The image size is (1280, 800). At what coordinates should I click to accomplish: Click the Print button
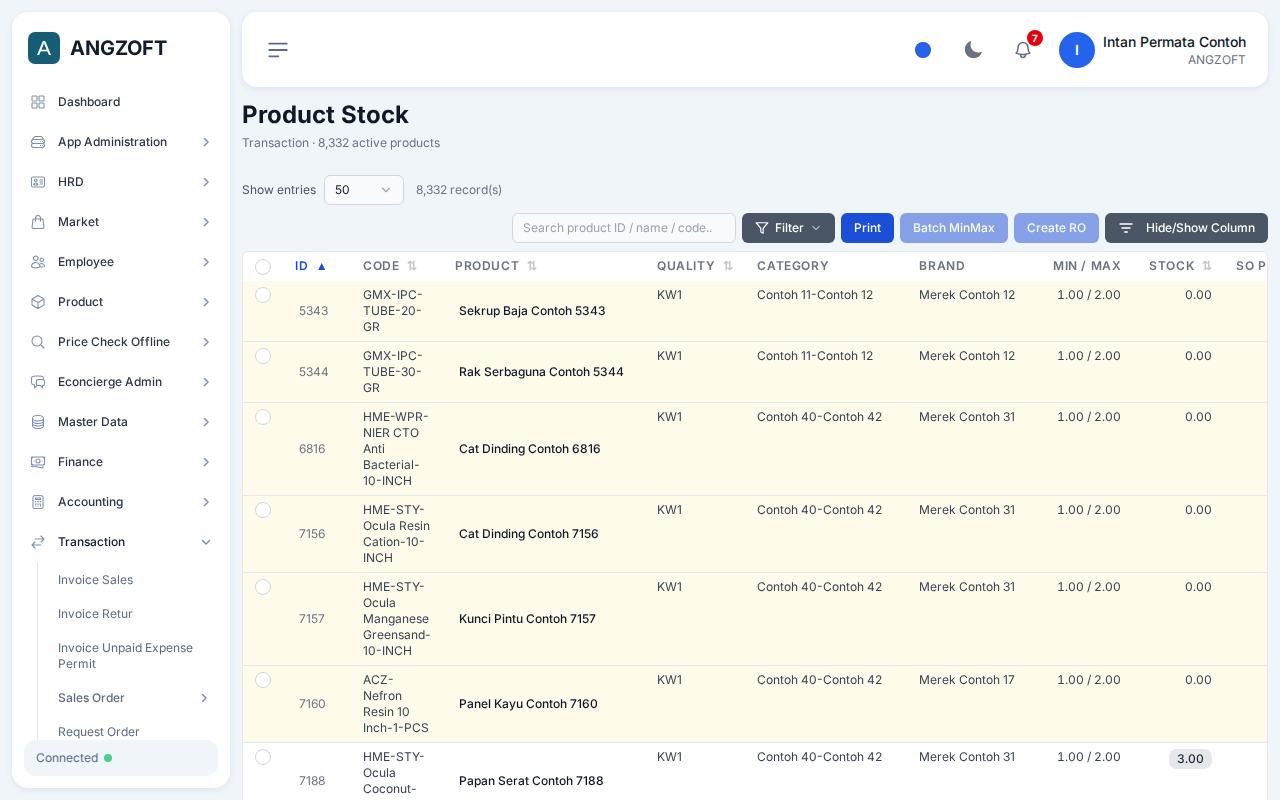(x=867, y=228)
